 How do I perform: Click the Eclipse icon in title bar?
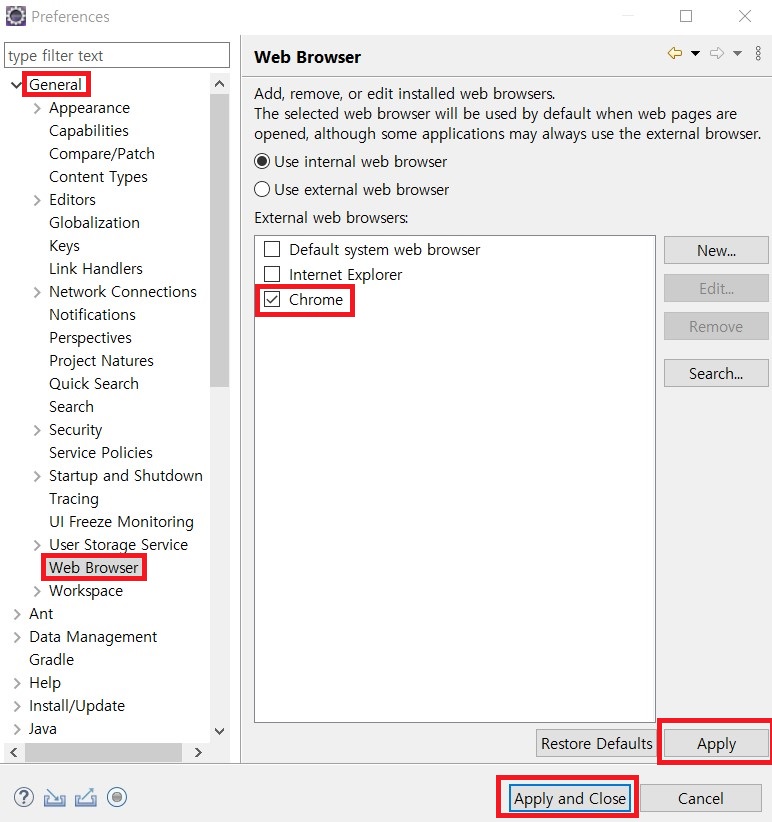(x=16, y=16)
